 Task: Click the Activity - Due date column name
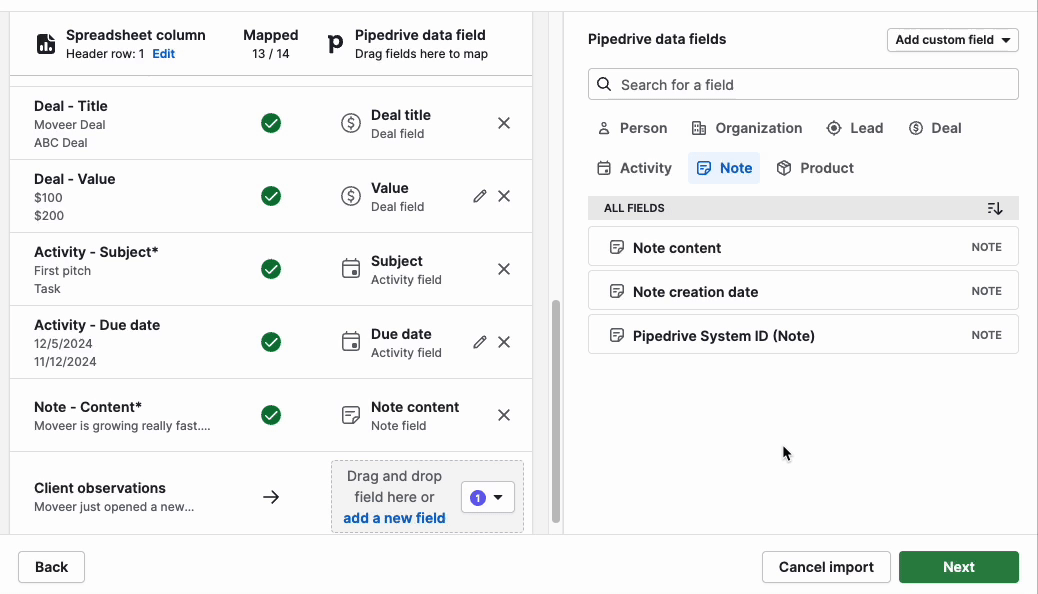point(97,325)
